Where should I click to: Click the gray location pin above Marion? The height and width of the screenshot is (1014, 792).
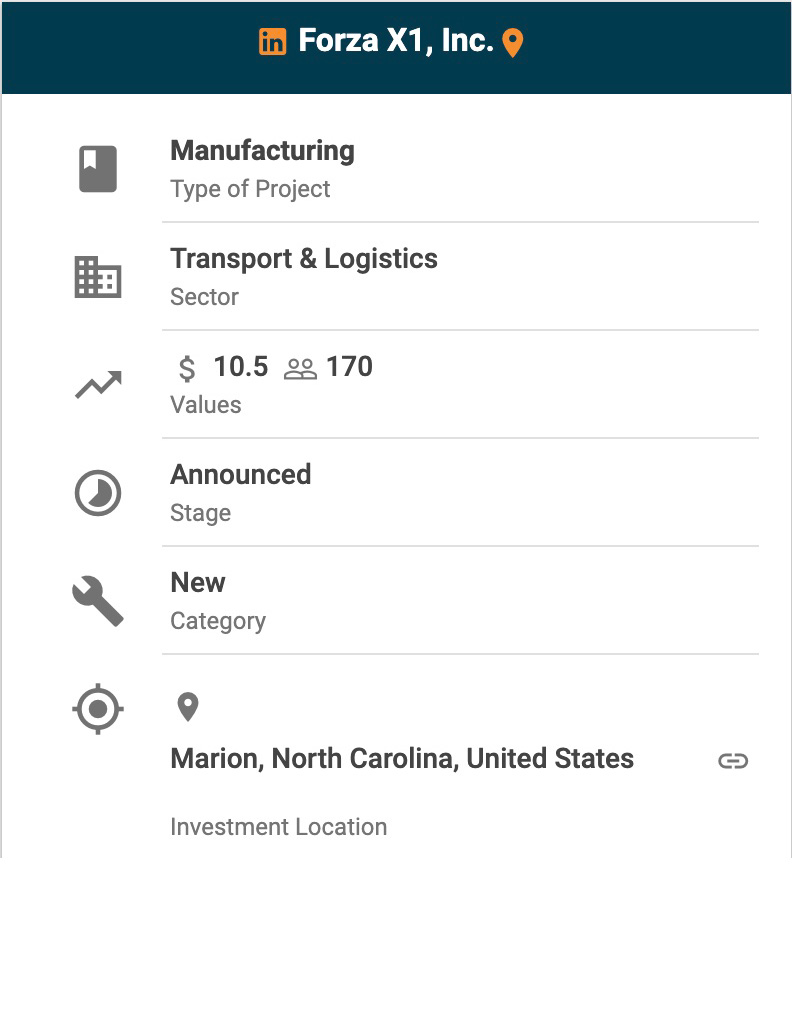coord(188,707)
